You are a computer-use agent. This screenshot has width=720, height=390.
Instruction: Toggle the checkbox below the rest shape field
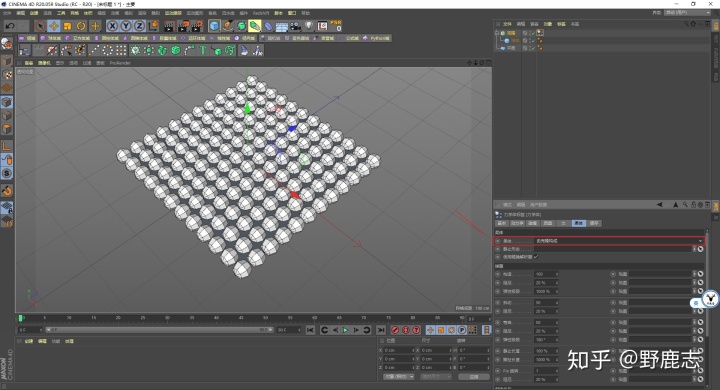536,257
